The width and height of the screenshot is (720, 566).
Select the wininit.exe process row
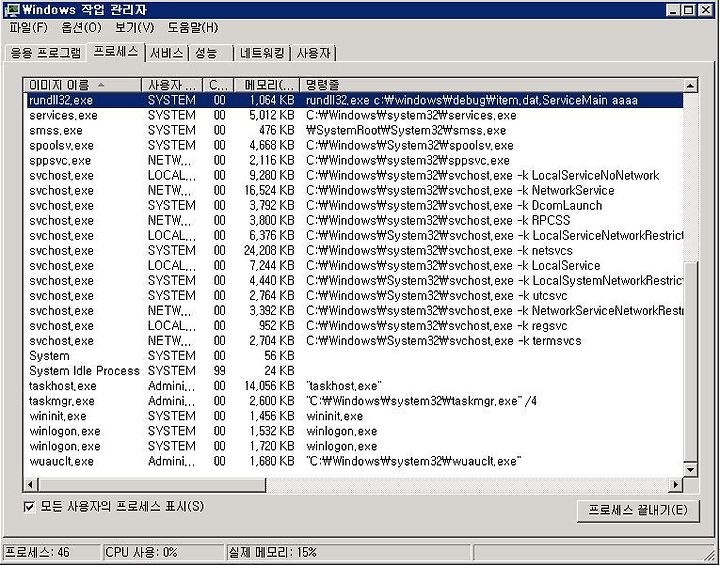click(354, 416)
